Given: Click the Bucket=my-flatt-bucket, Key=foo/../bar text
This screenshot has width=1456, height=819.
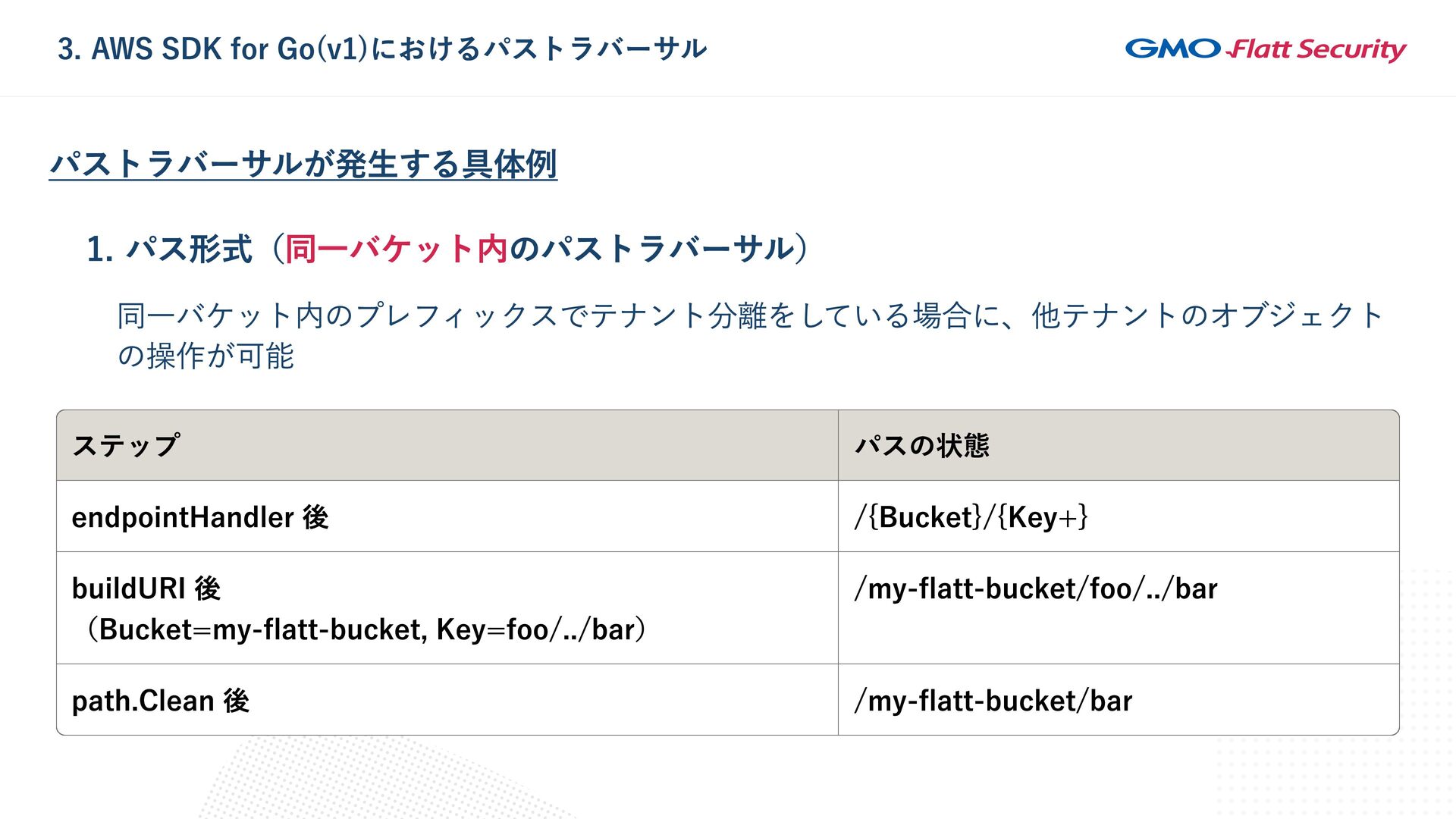Looking at the screenshot, I should pos(366,629).
